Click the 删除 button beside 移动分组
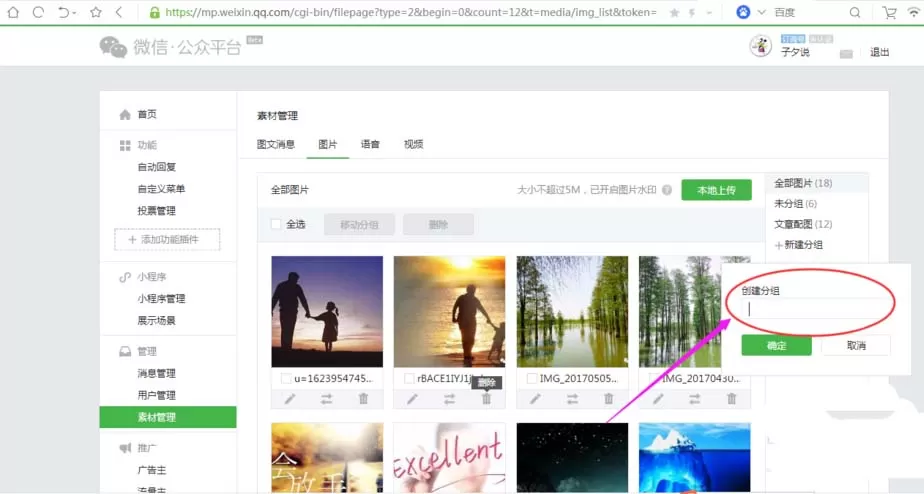Screen dimensions: 924x494 click(x=438, y=224)
